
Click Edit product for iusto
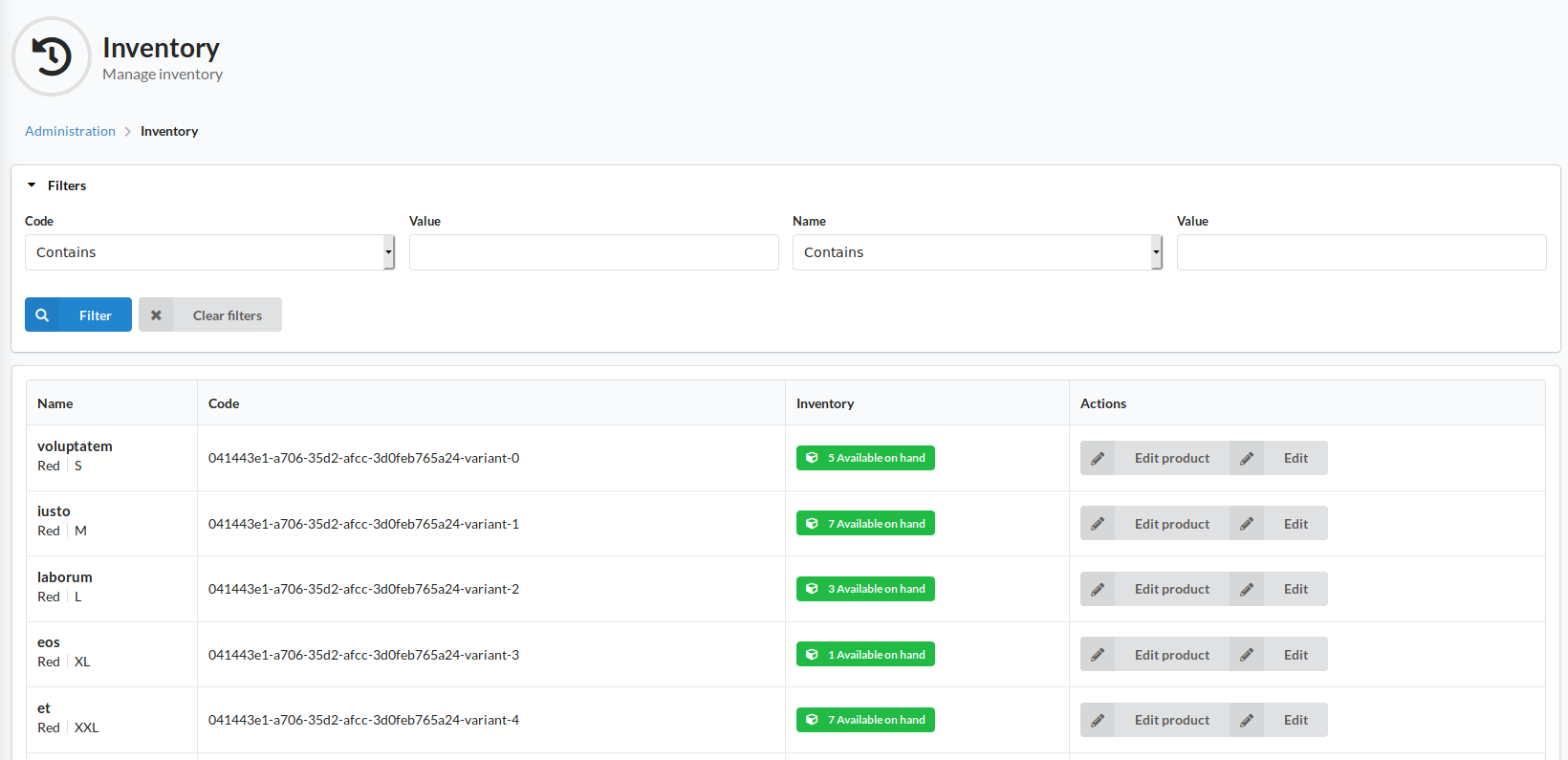tap(1155, 524)
